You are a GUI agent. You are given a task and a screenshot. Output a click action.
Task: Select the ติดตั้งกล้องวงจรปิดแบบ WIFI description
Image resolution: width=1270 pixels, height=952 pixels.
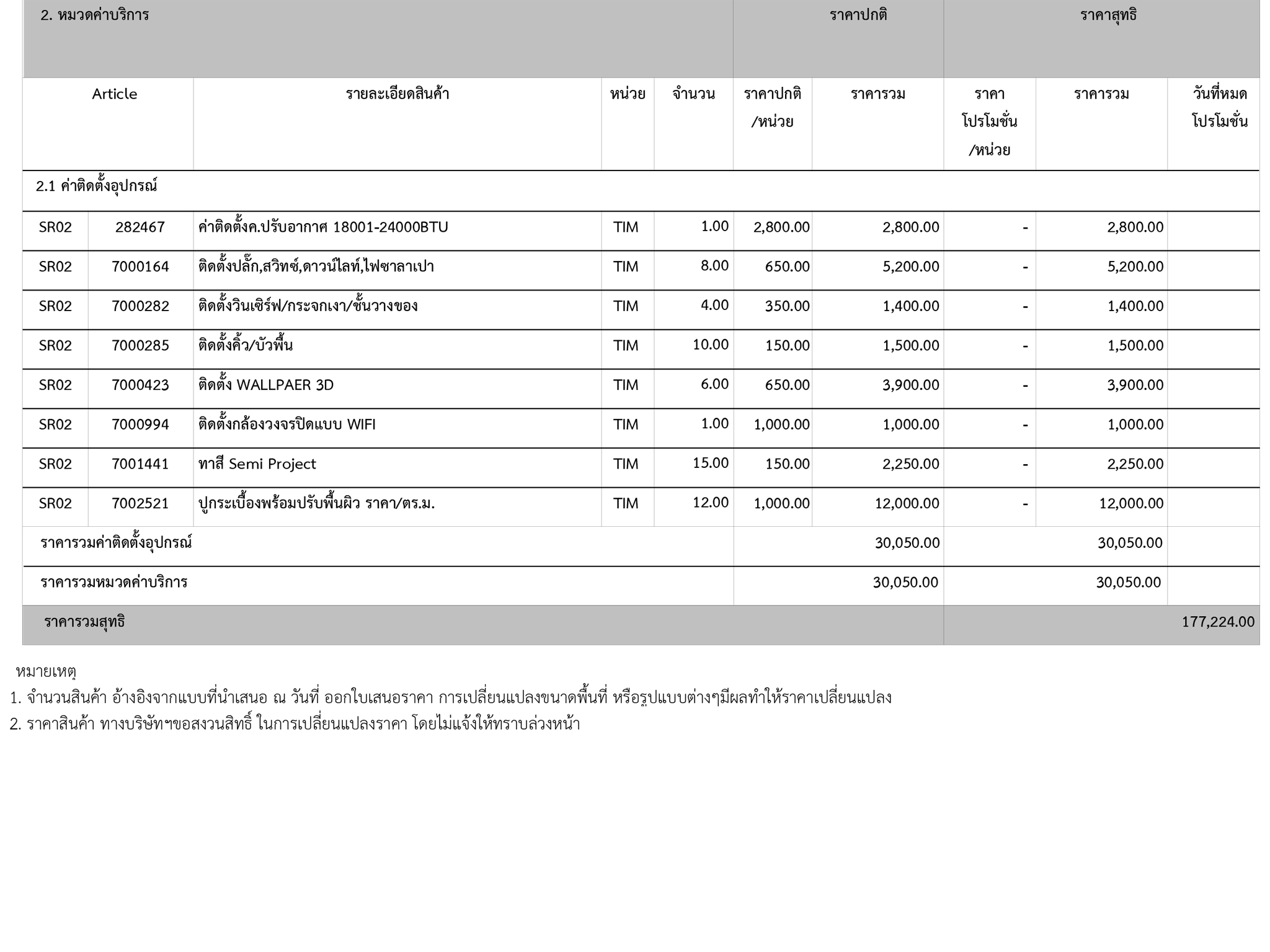(287, 425)
